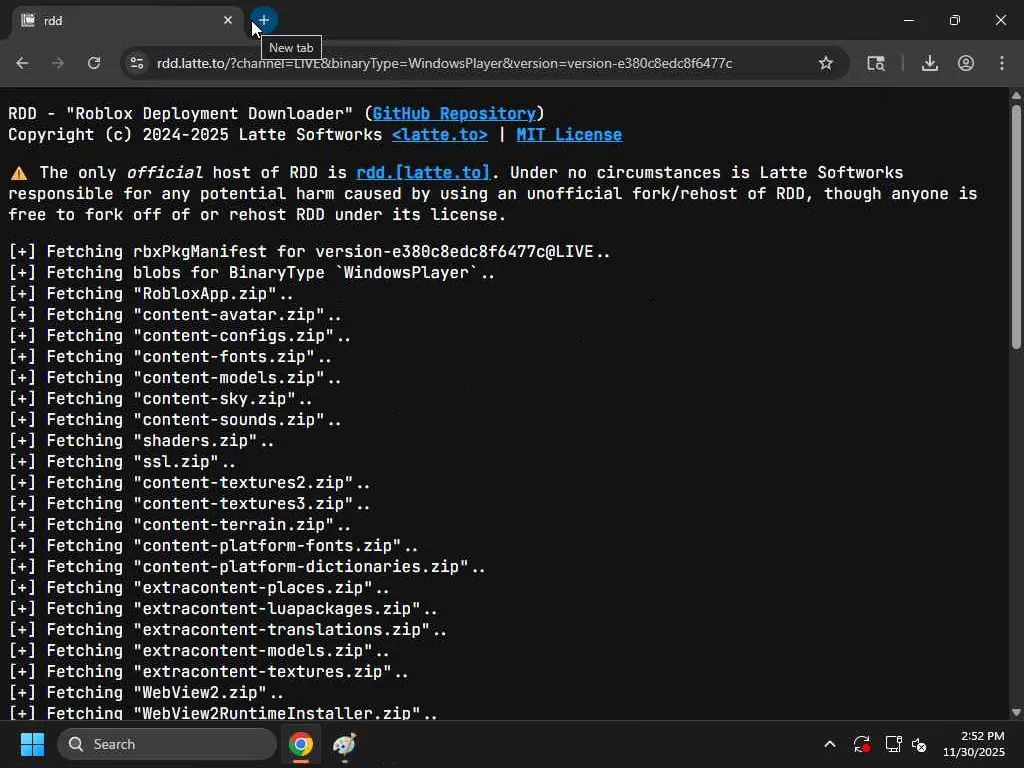Image resolution: width=1024 pixels, height=768 pixels.
Task: Click the "content-avatar.zip" log line
Action: click(175, 314)
